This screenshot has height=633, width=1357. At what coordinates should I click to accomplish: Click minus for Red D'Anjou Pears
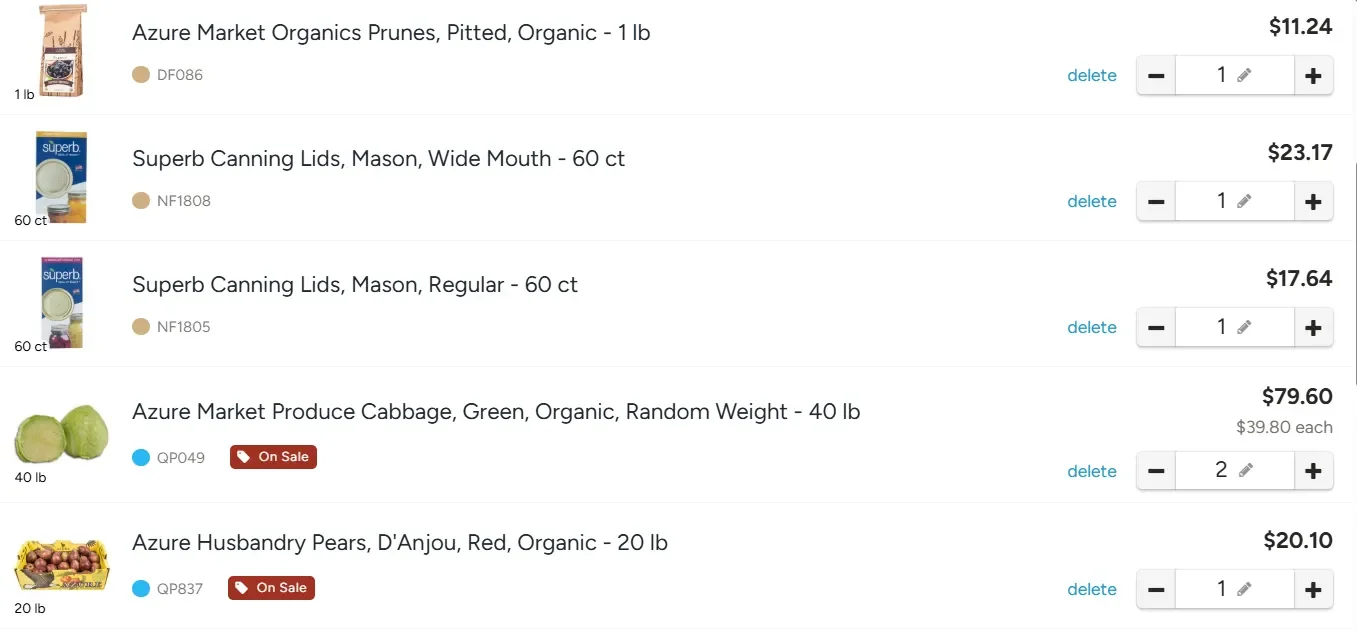[1156, 589]
